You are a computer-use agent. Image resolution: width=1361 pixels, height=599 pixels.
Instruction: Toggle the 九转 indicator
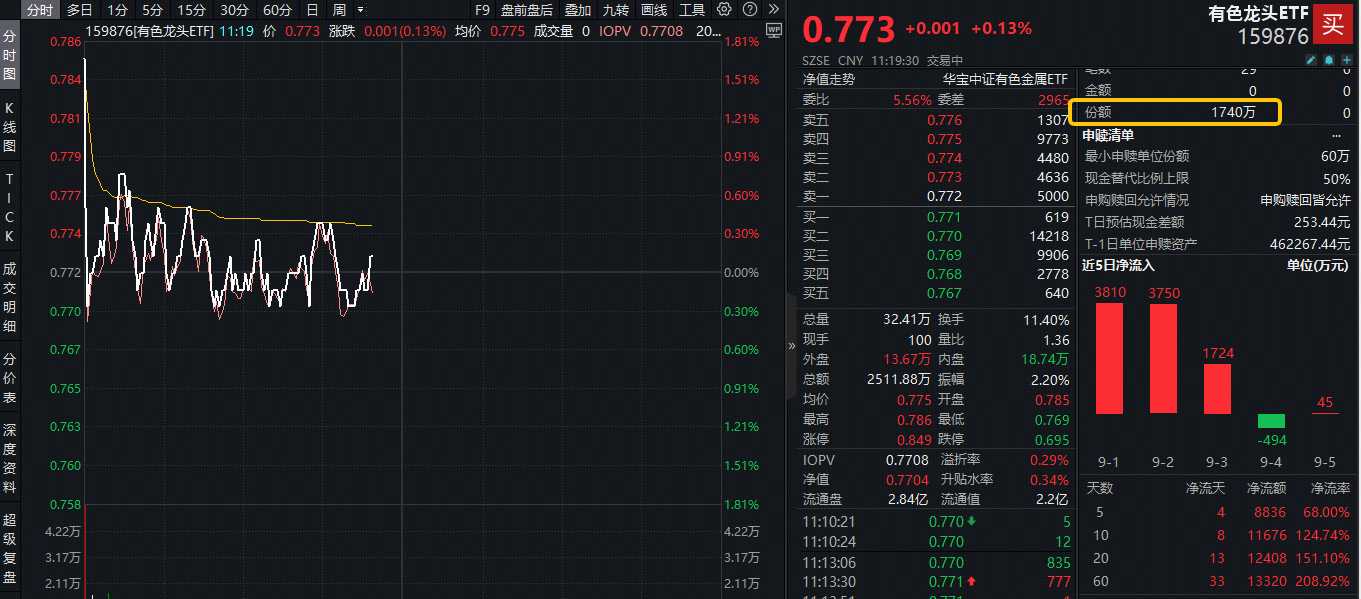coord(615,10)
